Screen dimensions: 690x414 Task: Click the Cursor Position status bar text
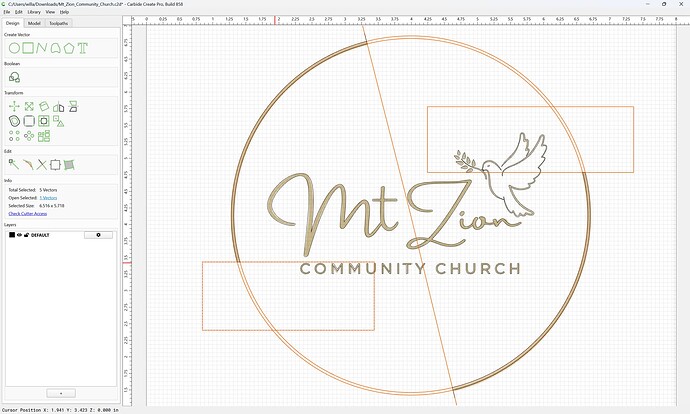click(60, 410)
